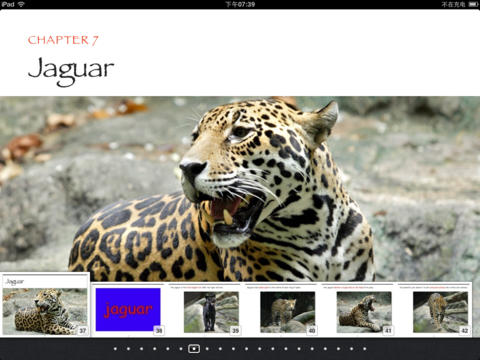Go to chapter dot right after current indicator

point(207,349)
